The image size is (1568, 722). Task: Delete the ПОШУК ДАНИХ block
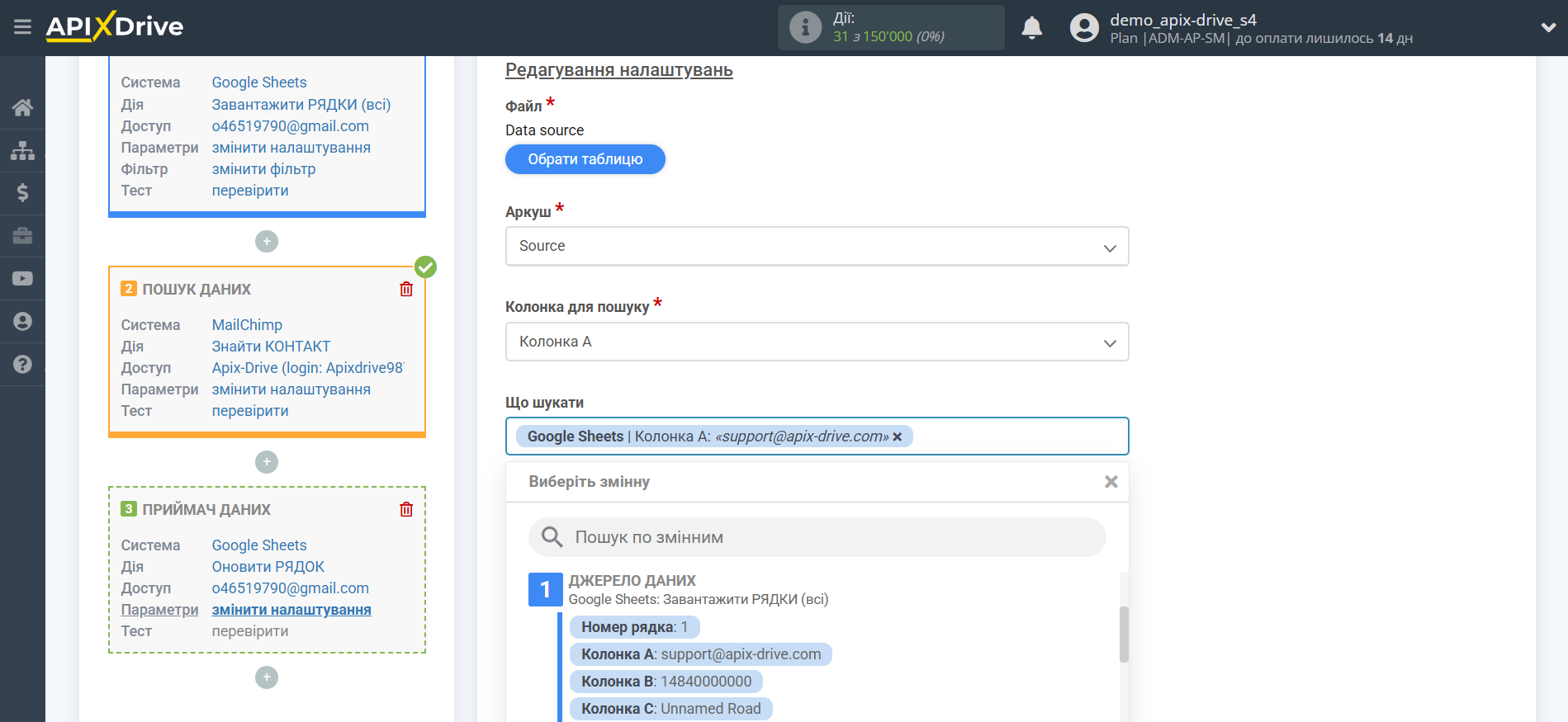pos(406,289)
